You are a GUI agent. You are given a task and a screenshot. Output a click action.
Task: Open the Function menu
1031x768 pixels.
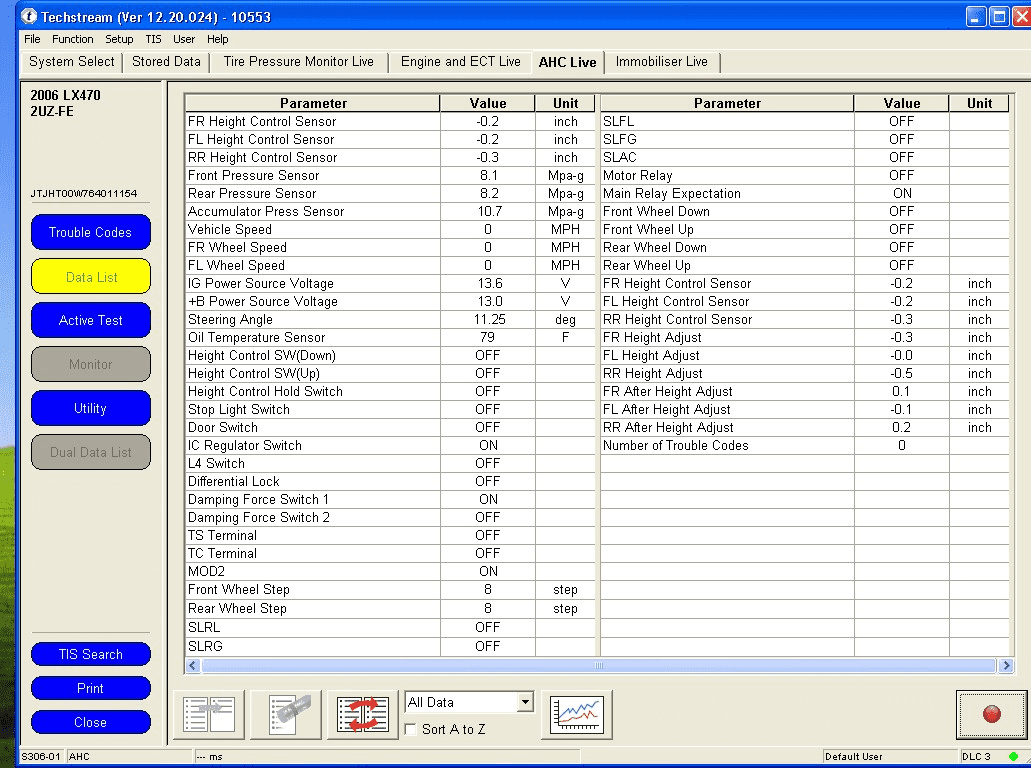click(x=72, y=39)
